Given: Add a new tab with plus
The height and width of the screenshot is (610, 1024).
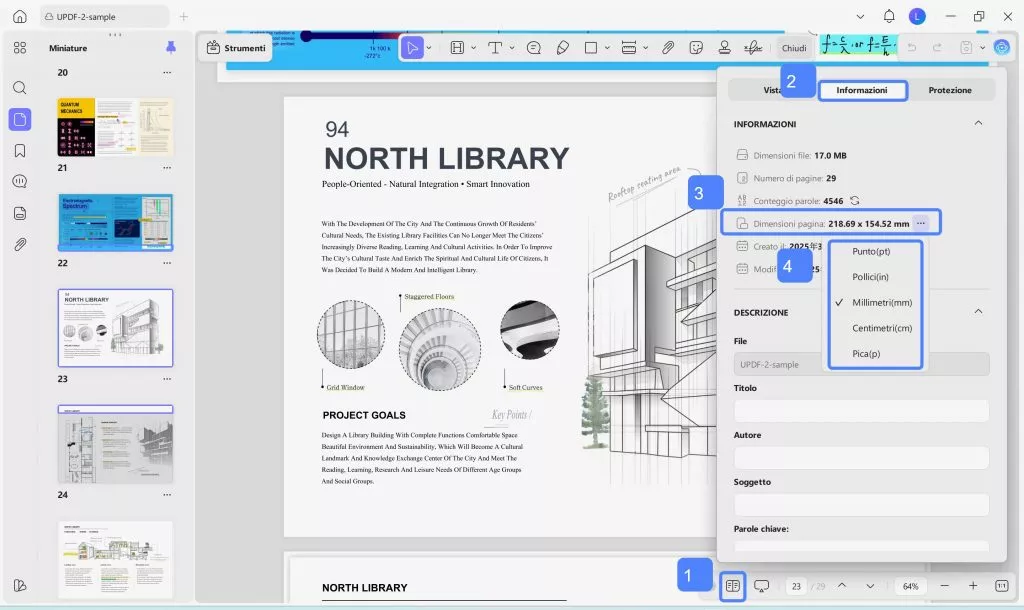Looking at the screenshot, I should [184, 16].
